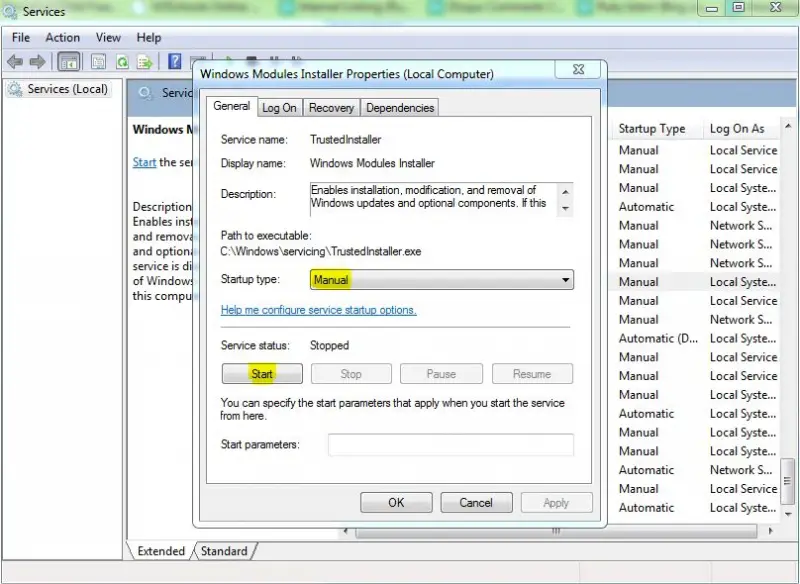Close the Windows Modules Installer Properties dialog

tap(578, 69)
